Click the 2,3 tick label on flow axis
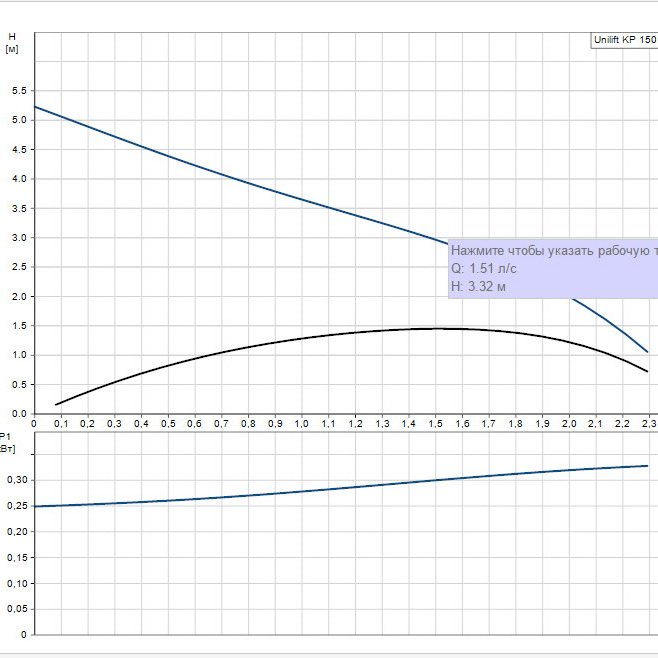The image size is (658, 658). [649, 424]
